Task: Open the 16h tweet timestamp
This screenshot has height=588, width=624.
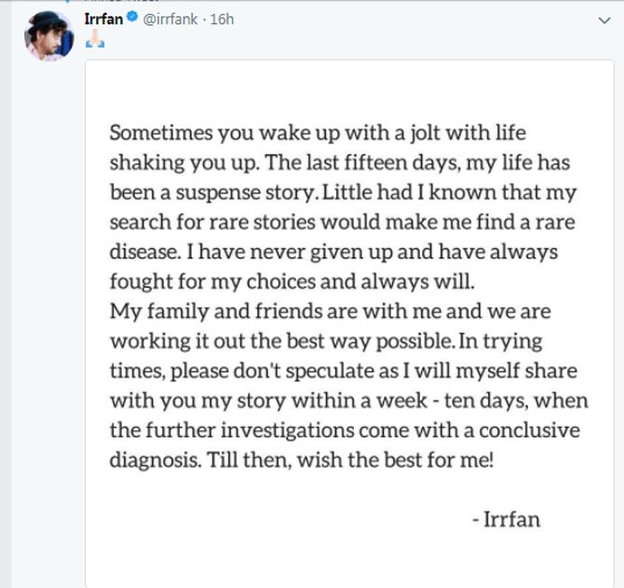Action: 222,20
